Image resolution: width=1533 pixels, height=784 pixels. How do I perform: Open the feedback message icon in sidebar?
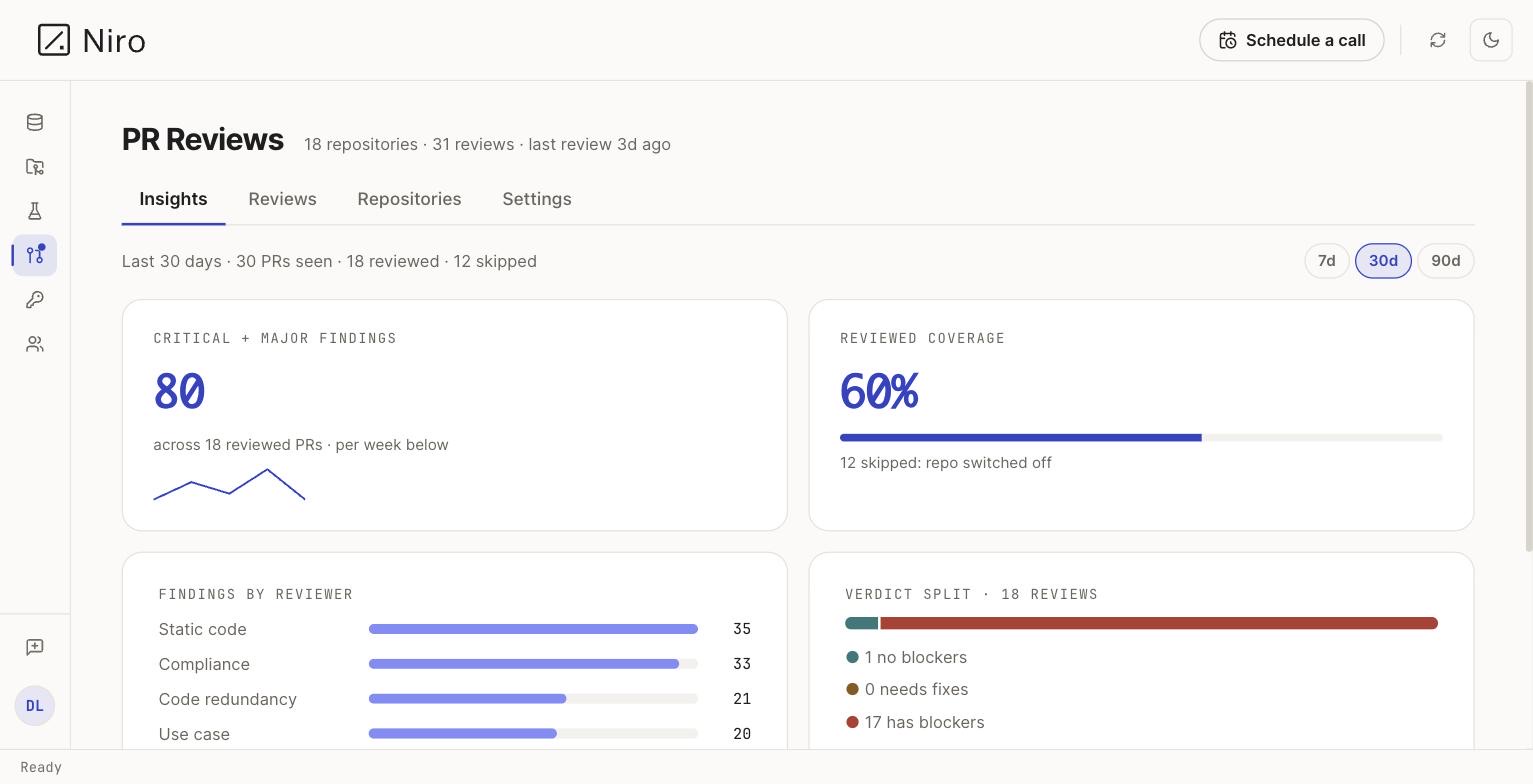tap(35, 647)
